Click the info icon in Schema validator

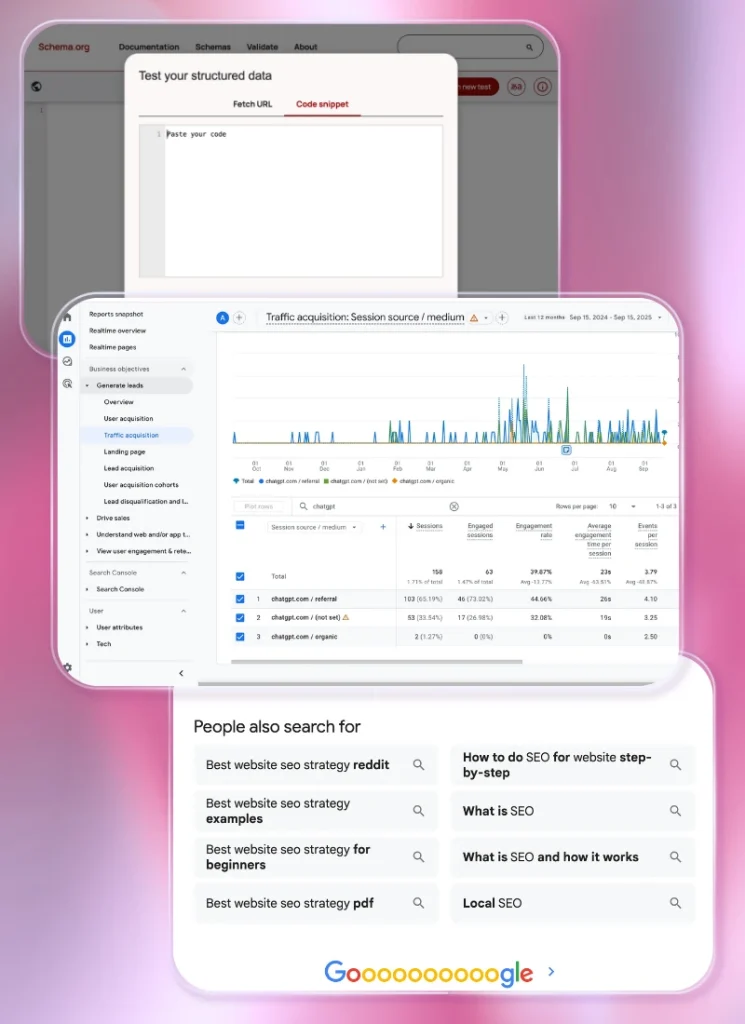click(542, 86)
